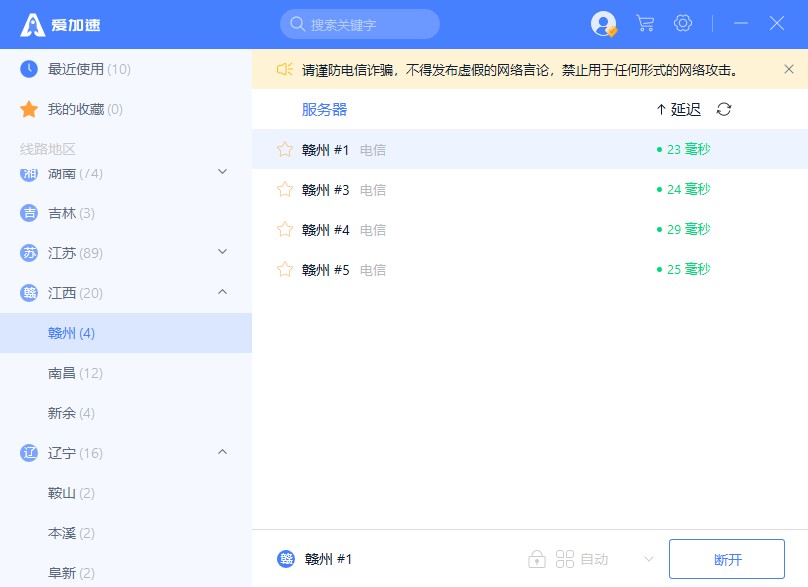Screen dimensions: 808x587
Task: Click the 爱加速 logo in title bar
Action: [60, 25]
